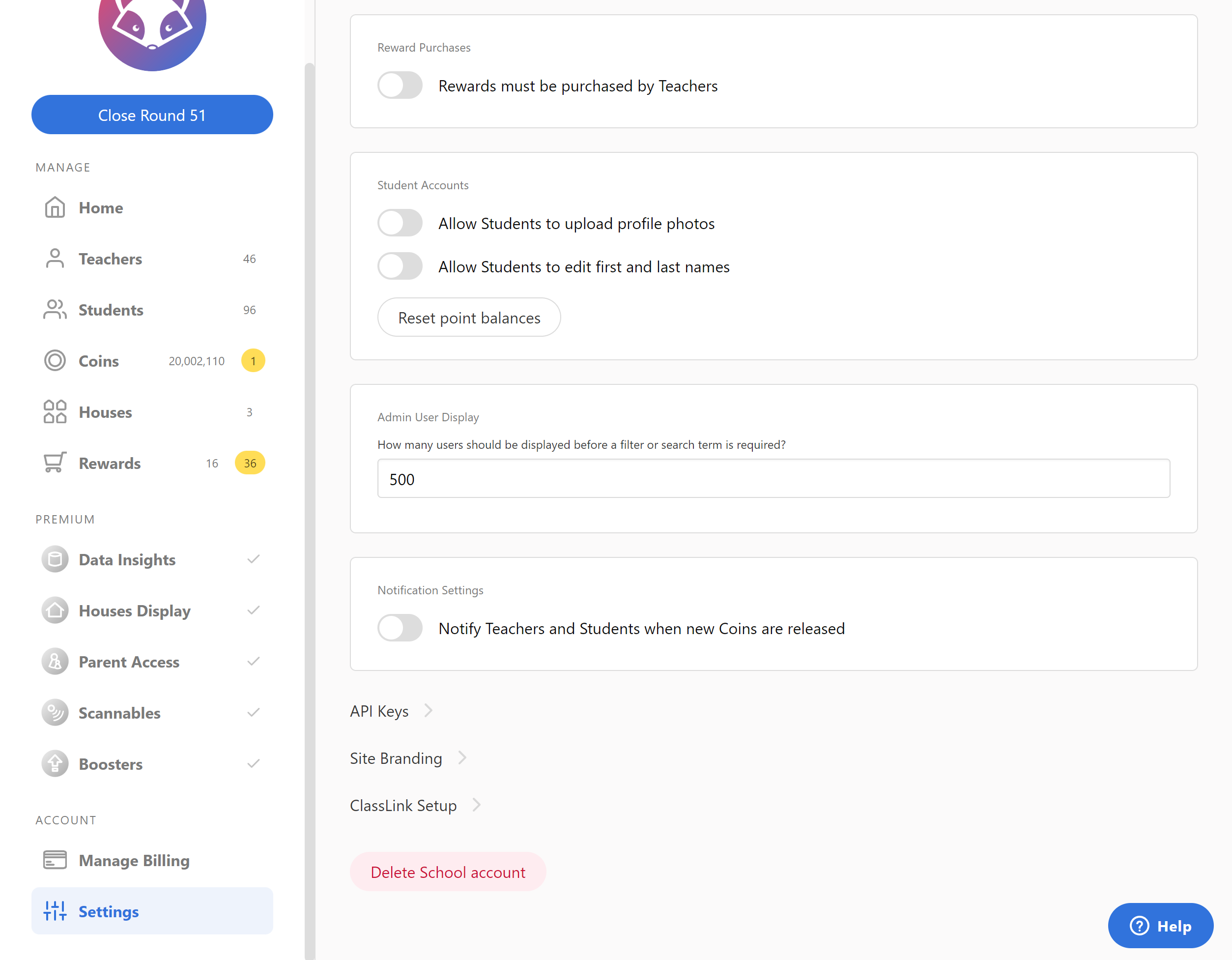The image size is (1232, 960).
Task: Click the Scannables icon
Action: tap(55, 712)
